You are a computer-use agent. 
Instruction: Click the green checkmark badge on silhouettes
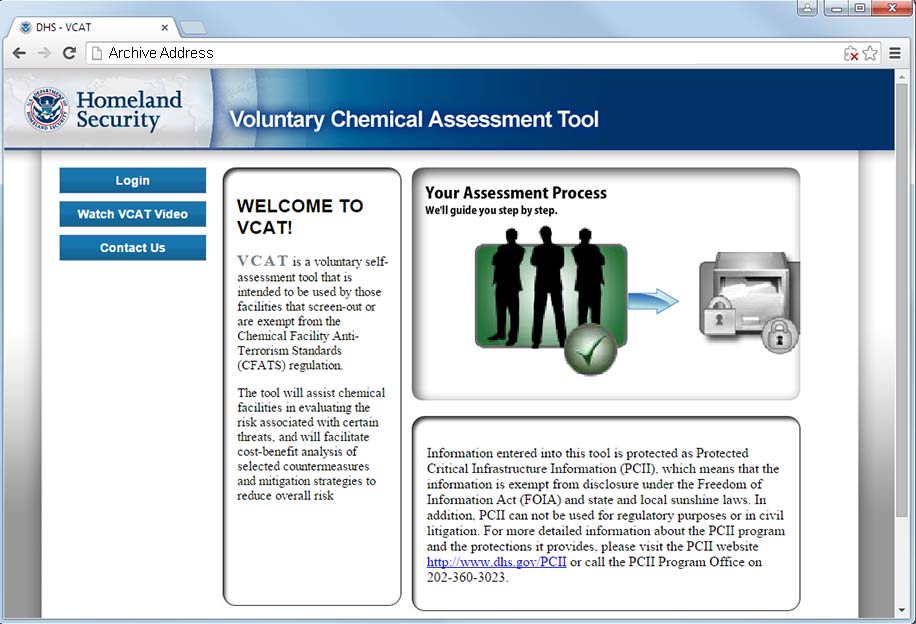(x=589, y=350)
